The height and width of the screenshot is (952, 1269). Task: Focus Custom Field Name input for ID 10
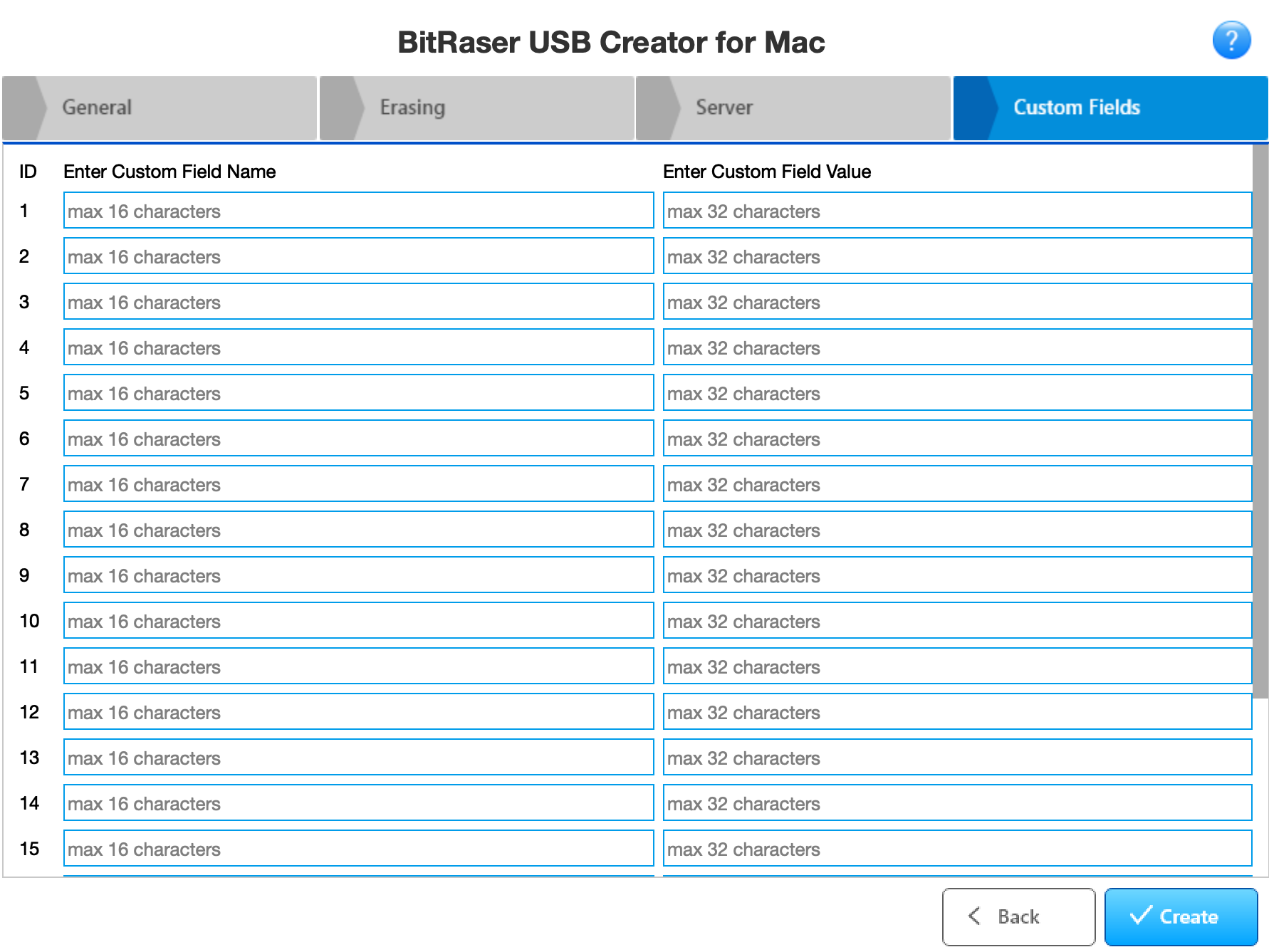click(358, 620)
